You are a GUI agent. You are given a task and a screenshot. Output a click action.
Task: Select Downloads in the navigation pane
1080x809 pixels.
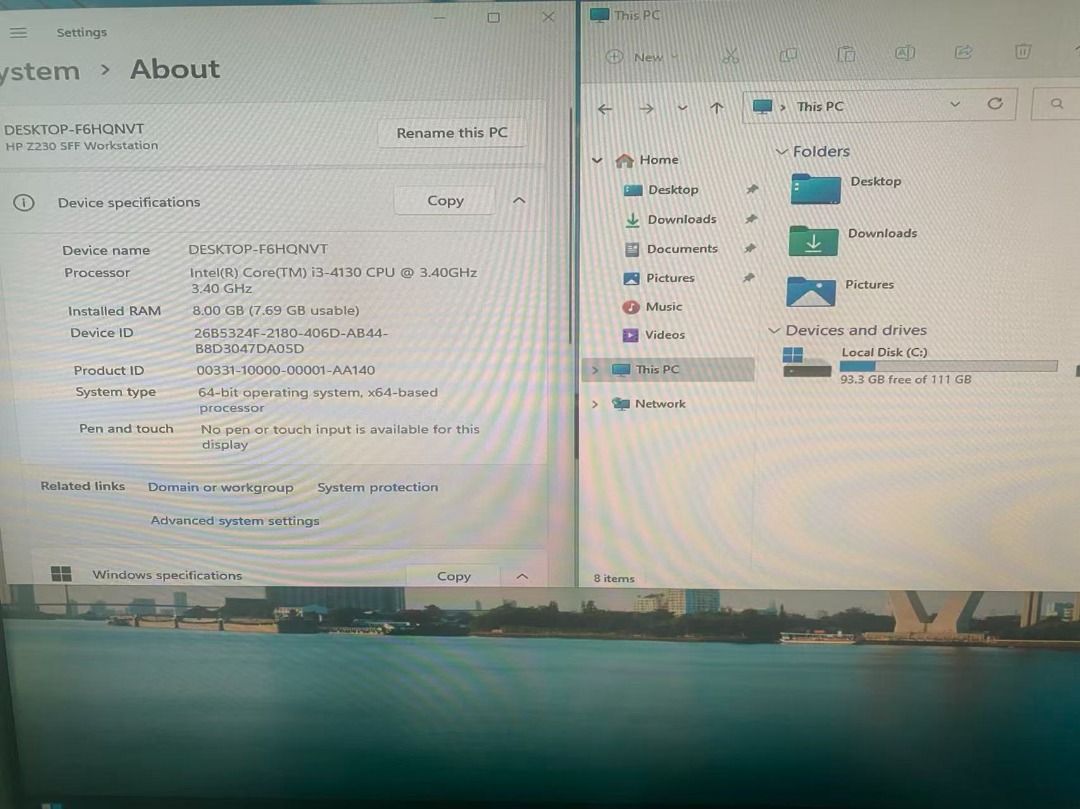tap(671, 219)
